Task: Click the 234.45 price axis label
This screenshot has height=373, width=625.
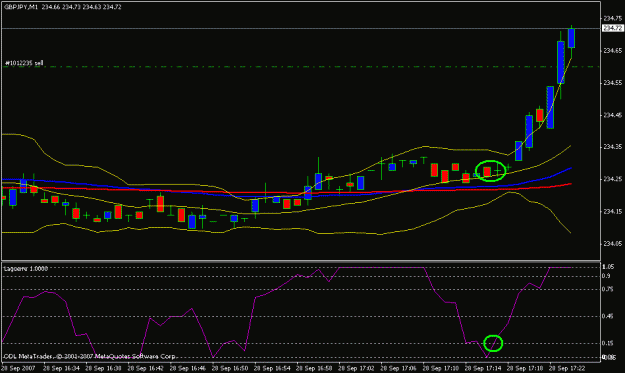Action: [613, 115]
